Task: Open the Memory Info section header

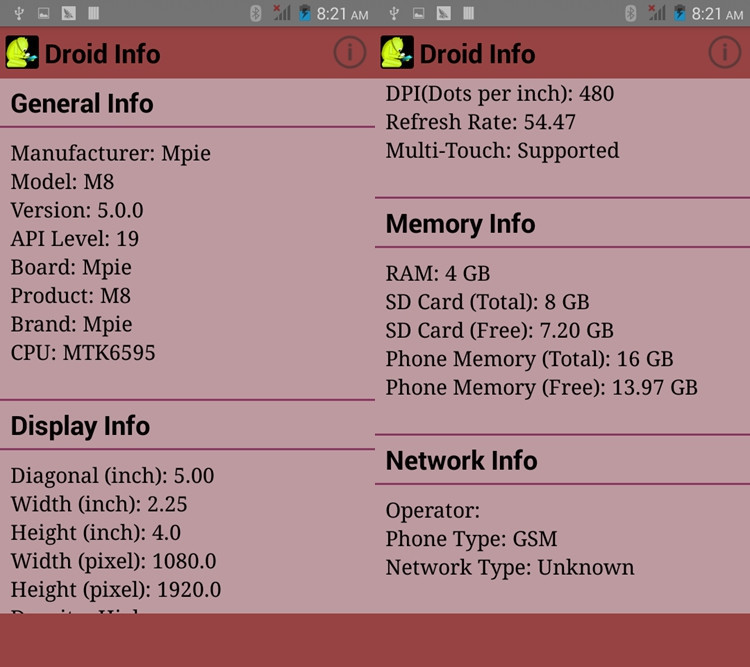Action: [x=461, y=224]
